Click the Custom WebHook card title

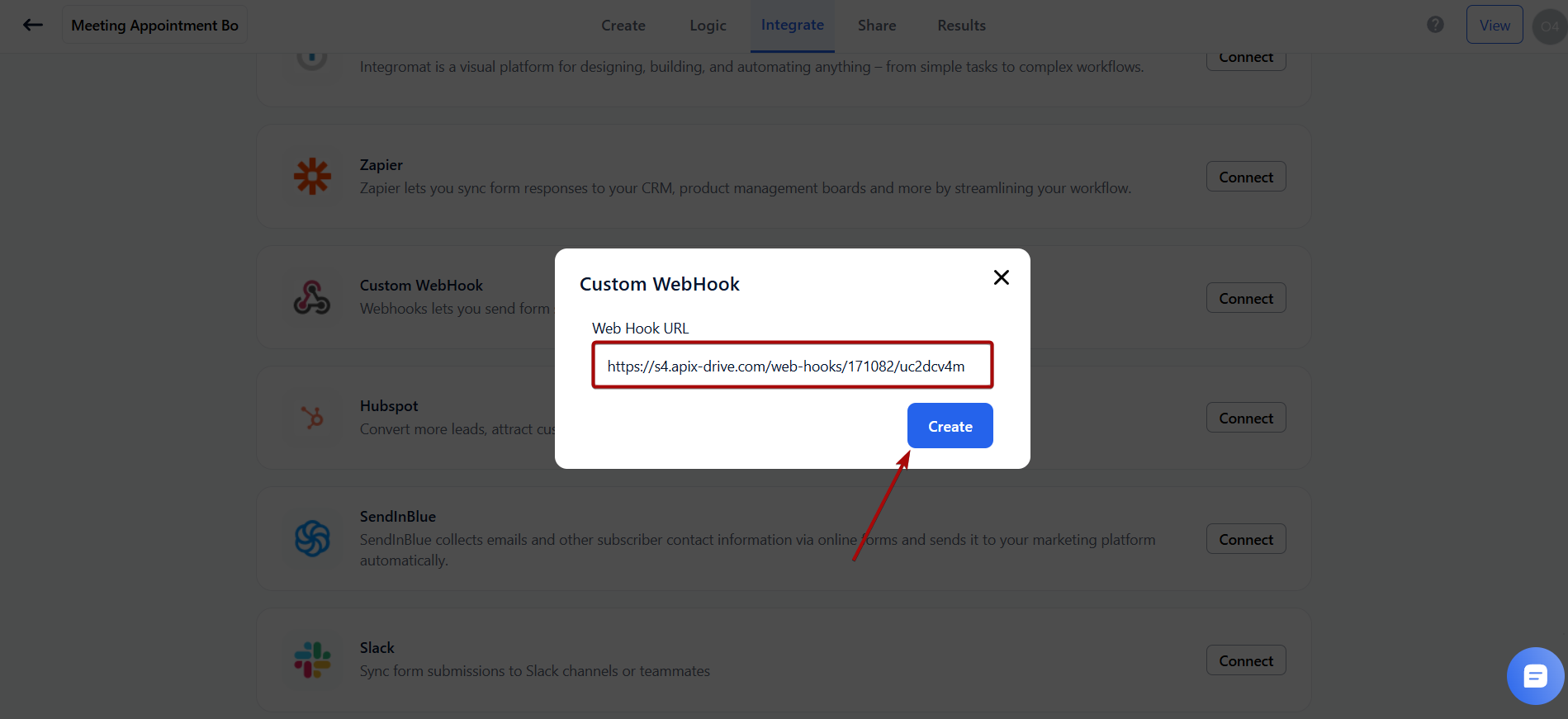421,286
